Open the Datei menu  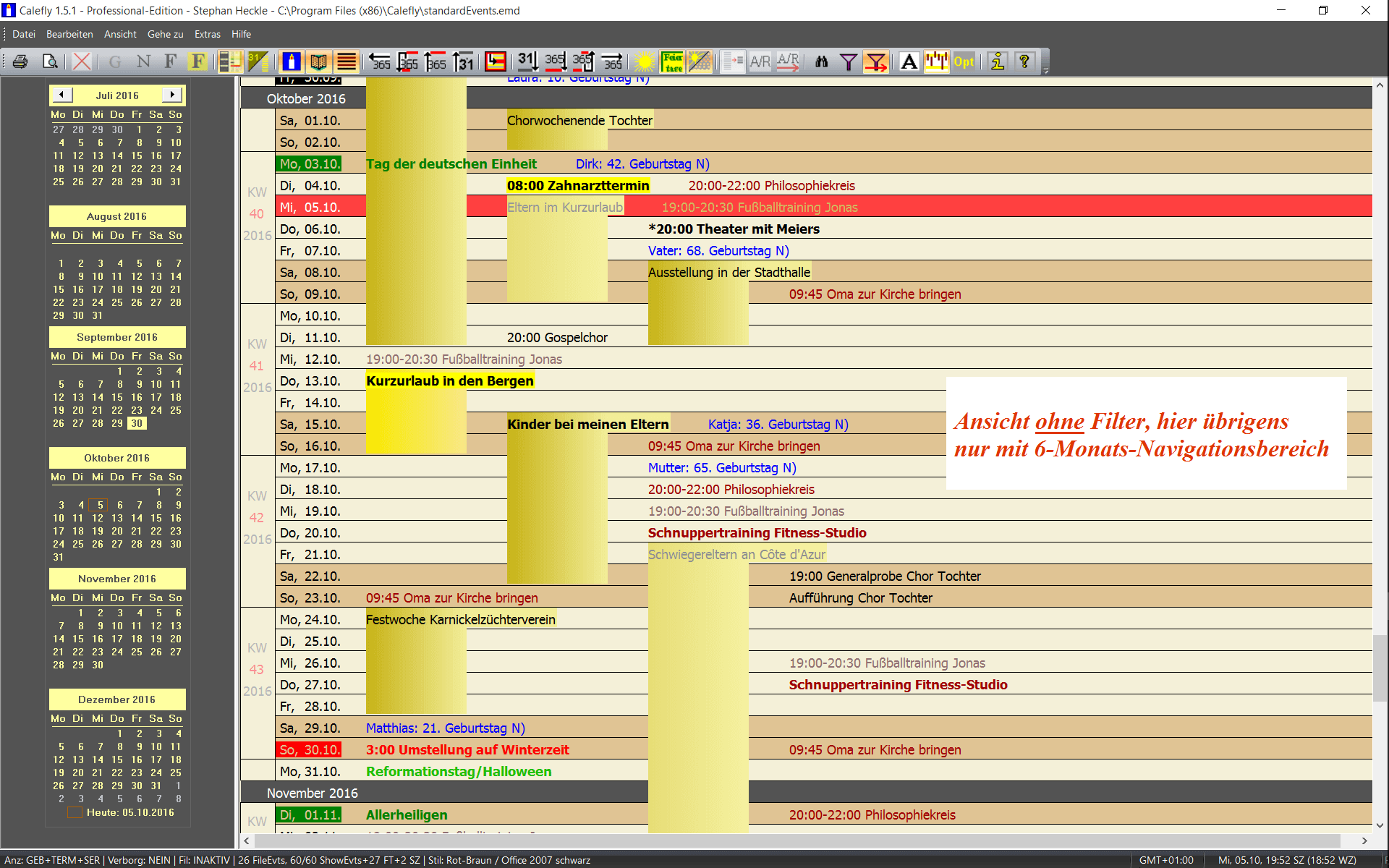tap(24, 34)
